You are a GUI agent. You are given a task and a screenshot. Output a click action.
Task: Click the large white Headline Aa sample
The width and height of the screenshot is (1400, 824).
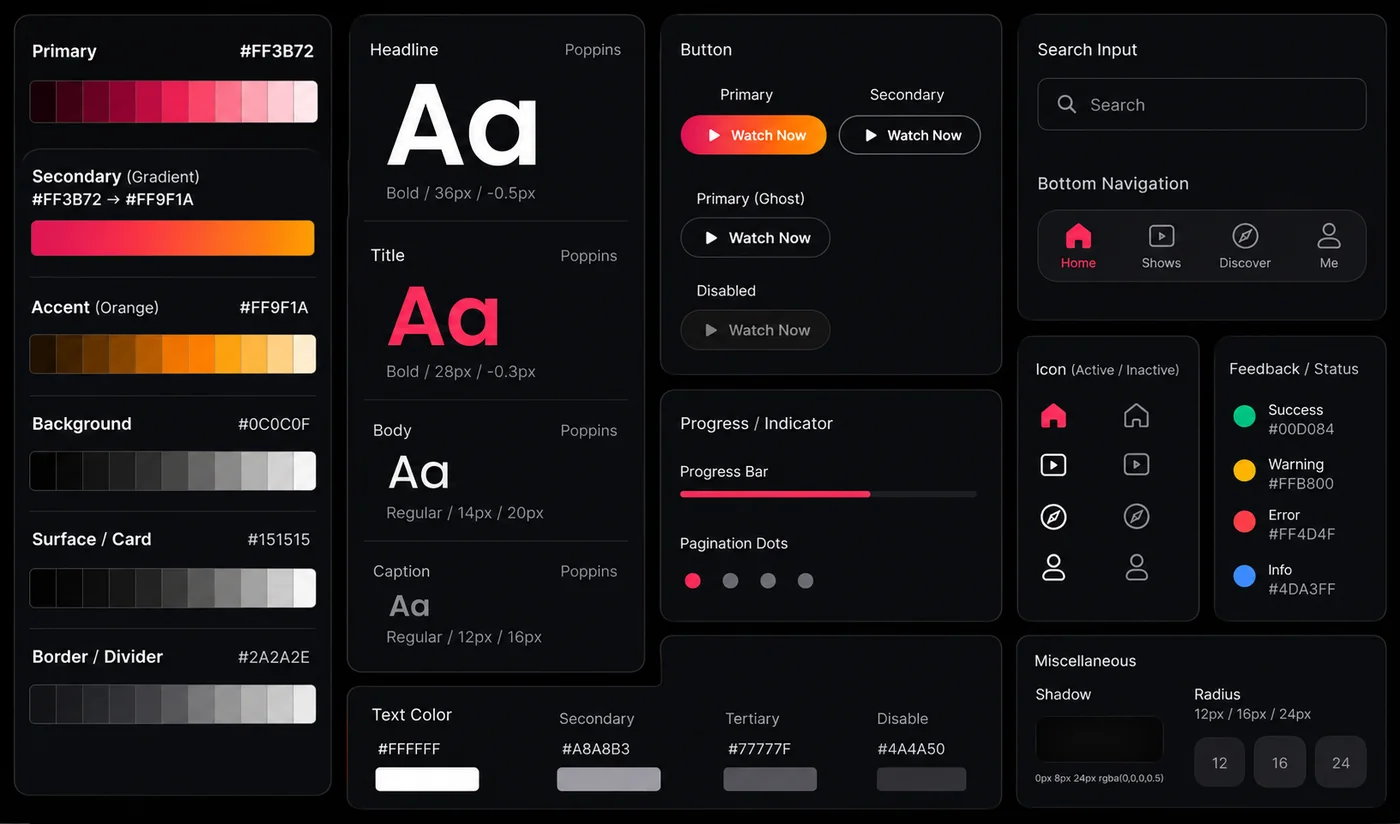click(x=463, y=125)
